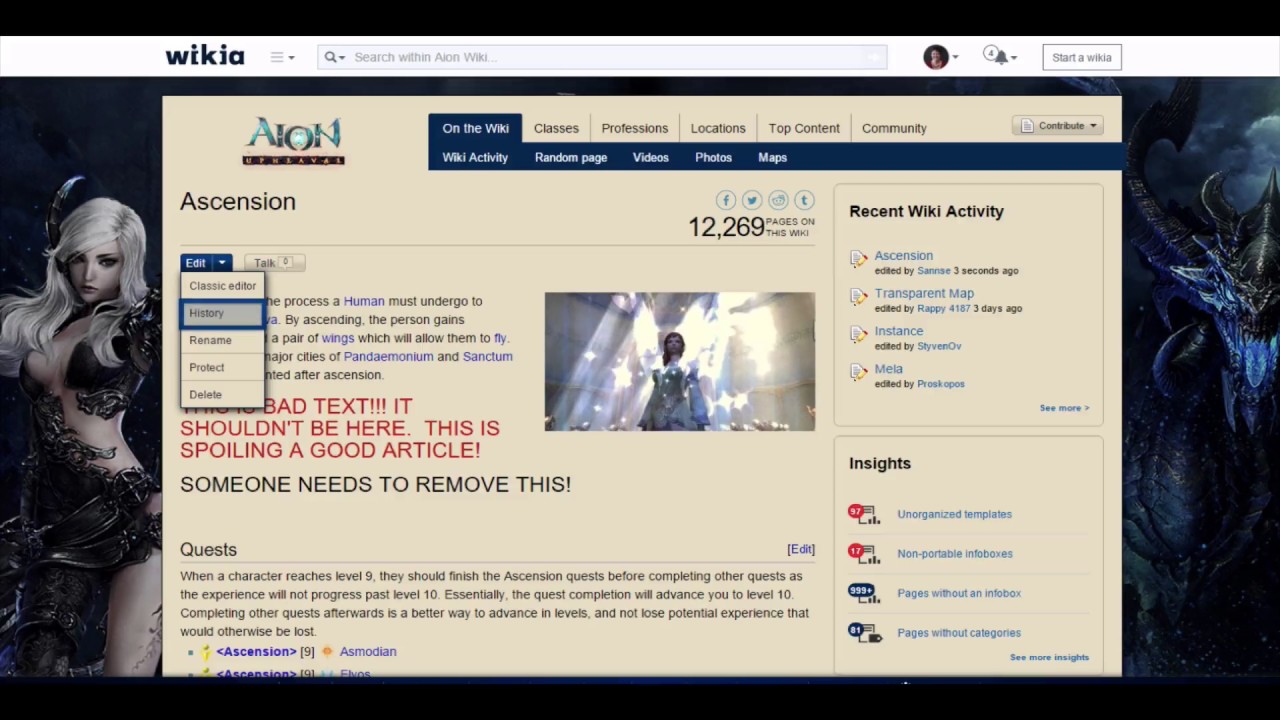Open the Classes tab
The width and height of the screenshot is (1280, 720).
tap(556, 128)
